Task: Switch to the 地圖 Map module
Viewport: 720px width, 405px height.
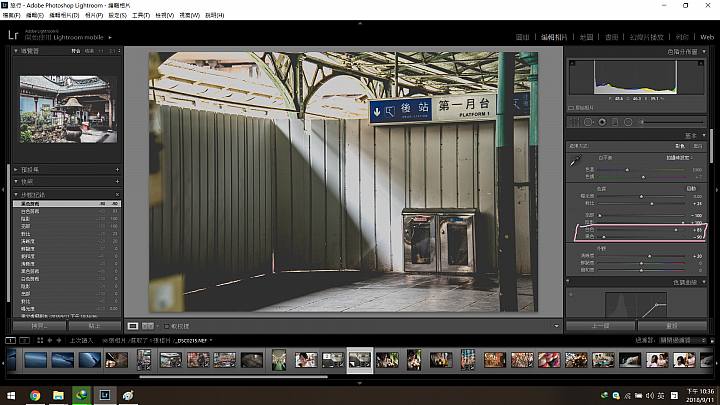Action: click(x=586, y=37)
